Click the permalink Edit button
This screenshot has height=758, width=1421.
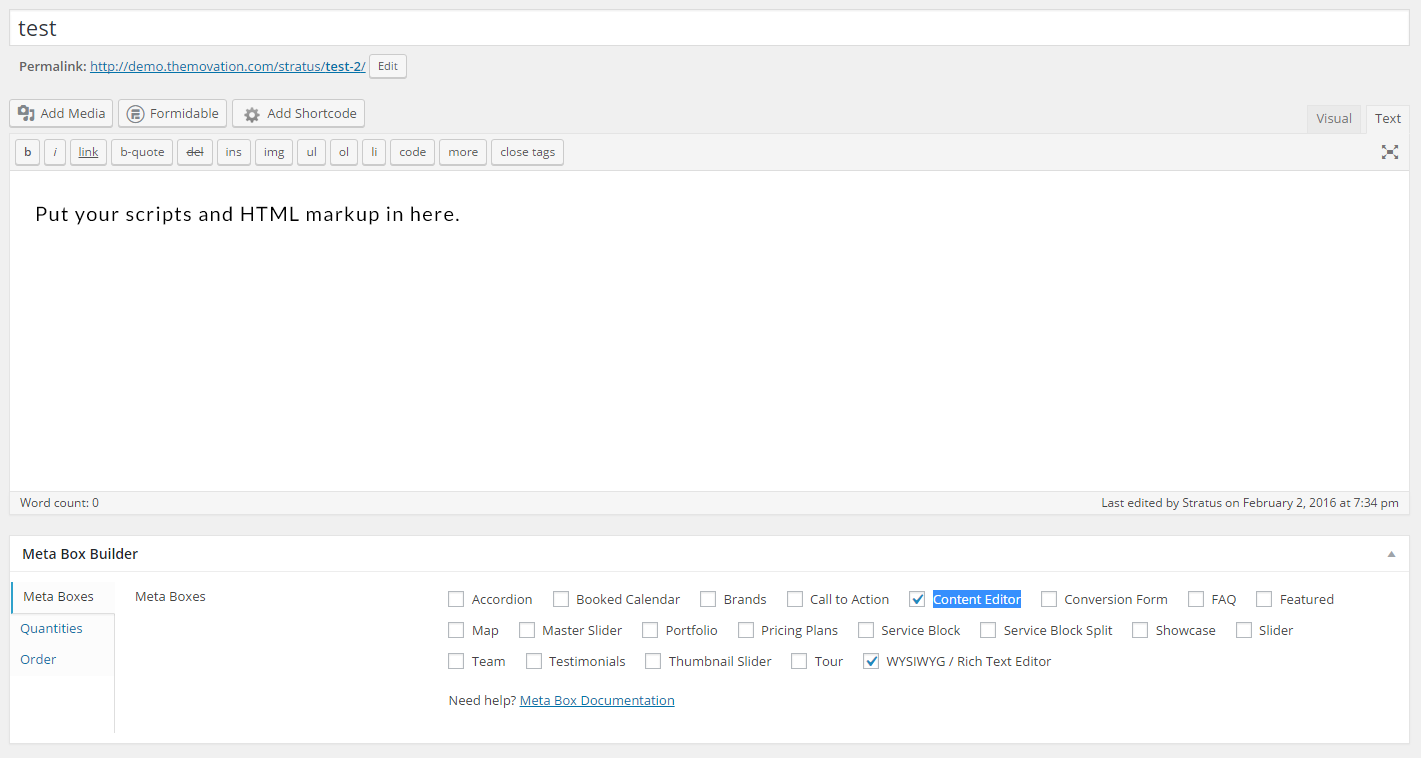388,67
